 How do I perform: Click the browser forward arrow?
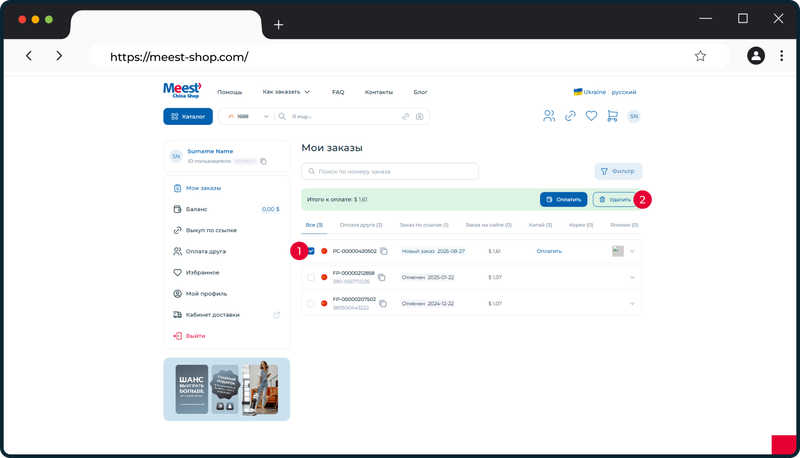(x=59, y=56)
